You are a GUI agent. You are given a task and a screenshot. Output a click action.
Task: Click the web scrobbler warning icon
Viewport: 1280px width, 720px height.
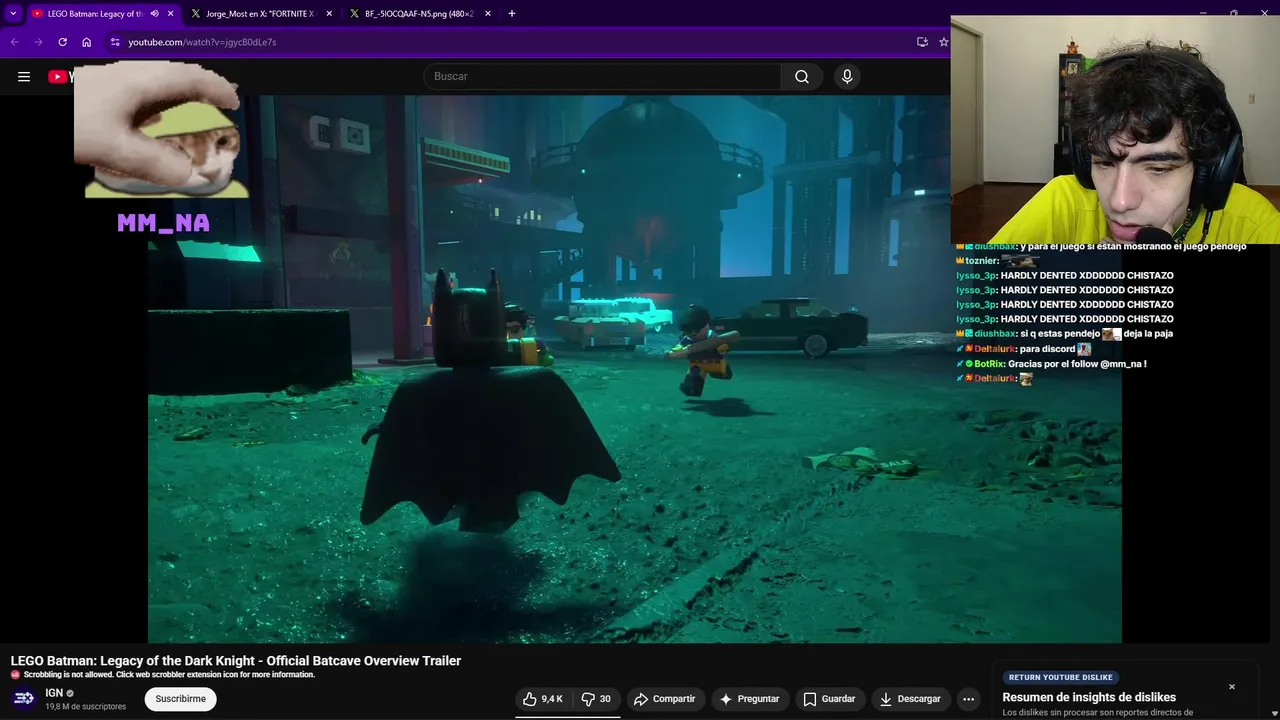click(x=15, y=675)
